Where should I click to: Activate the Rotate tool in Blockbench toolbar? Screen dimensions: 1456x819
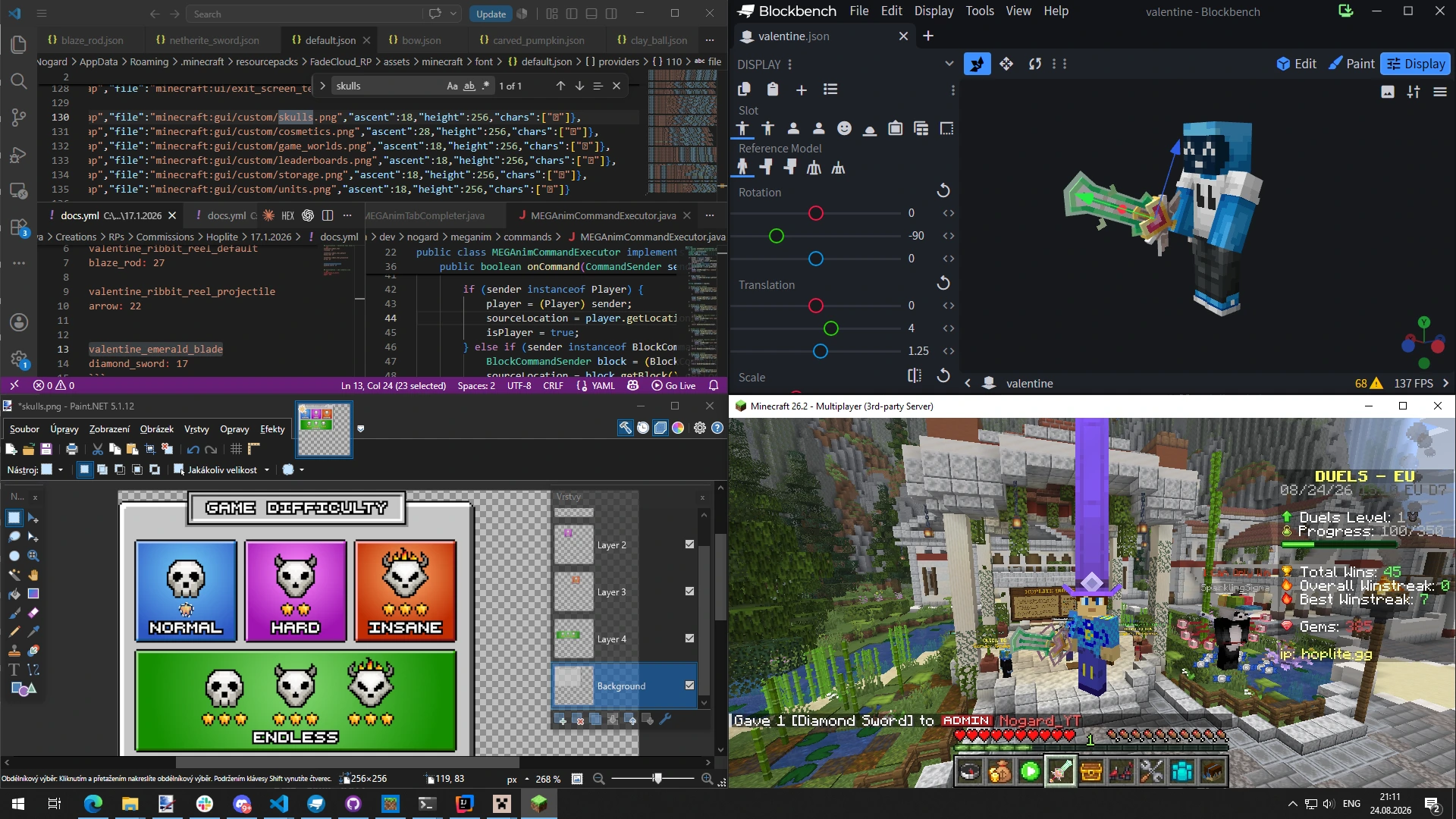1034,64
